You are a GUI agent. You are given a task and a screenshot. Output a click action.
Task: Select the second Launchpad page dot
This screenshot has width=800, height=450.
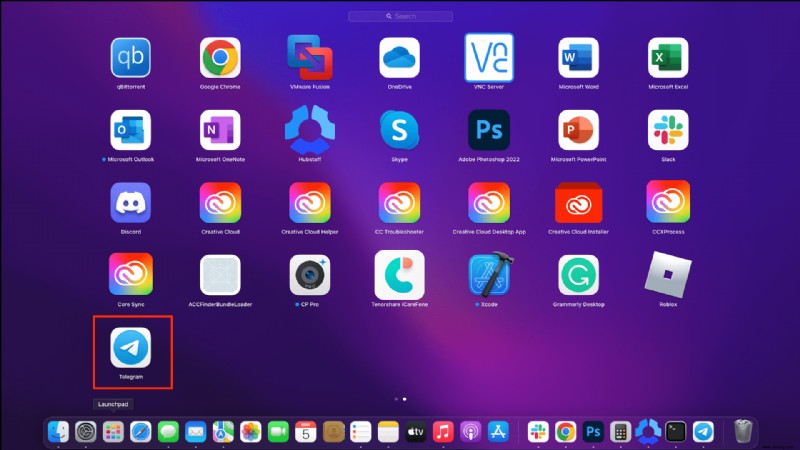(x=405, y=399)
